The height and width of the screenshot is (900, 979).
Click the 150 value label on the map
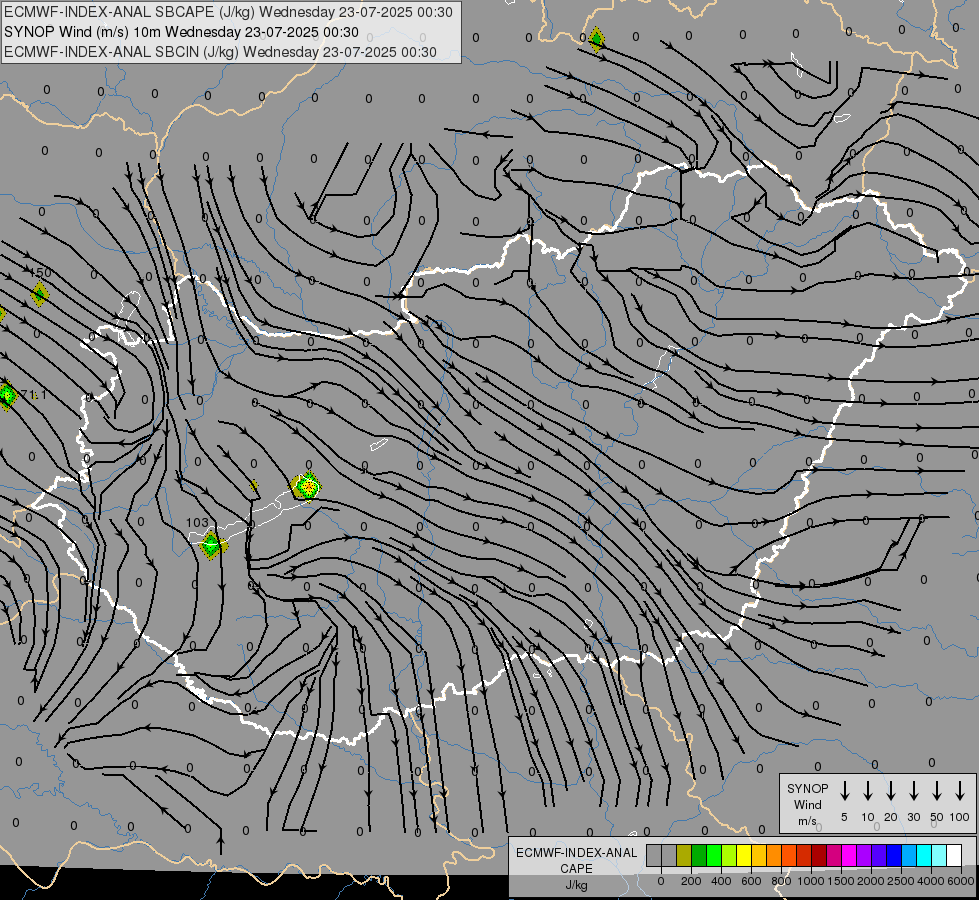tap(41, 273)
